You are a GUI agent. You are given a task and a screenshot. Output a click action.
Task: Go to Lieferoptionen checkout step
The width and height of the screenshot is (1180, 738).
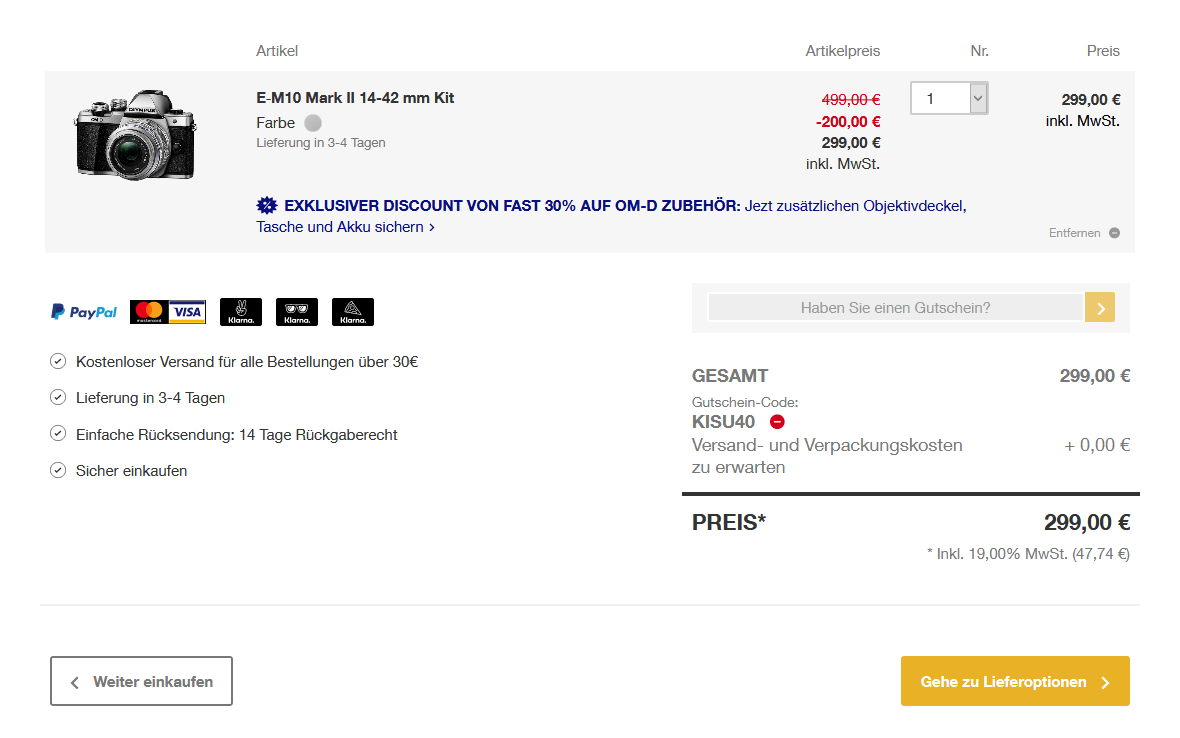(1015, 682)
